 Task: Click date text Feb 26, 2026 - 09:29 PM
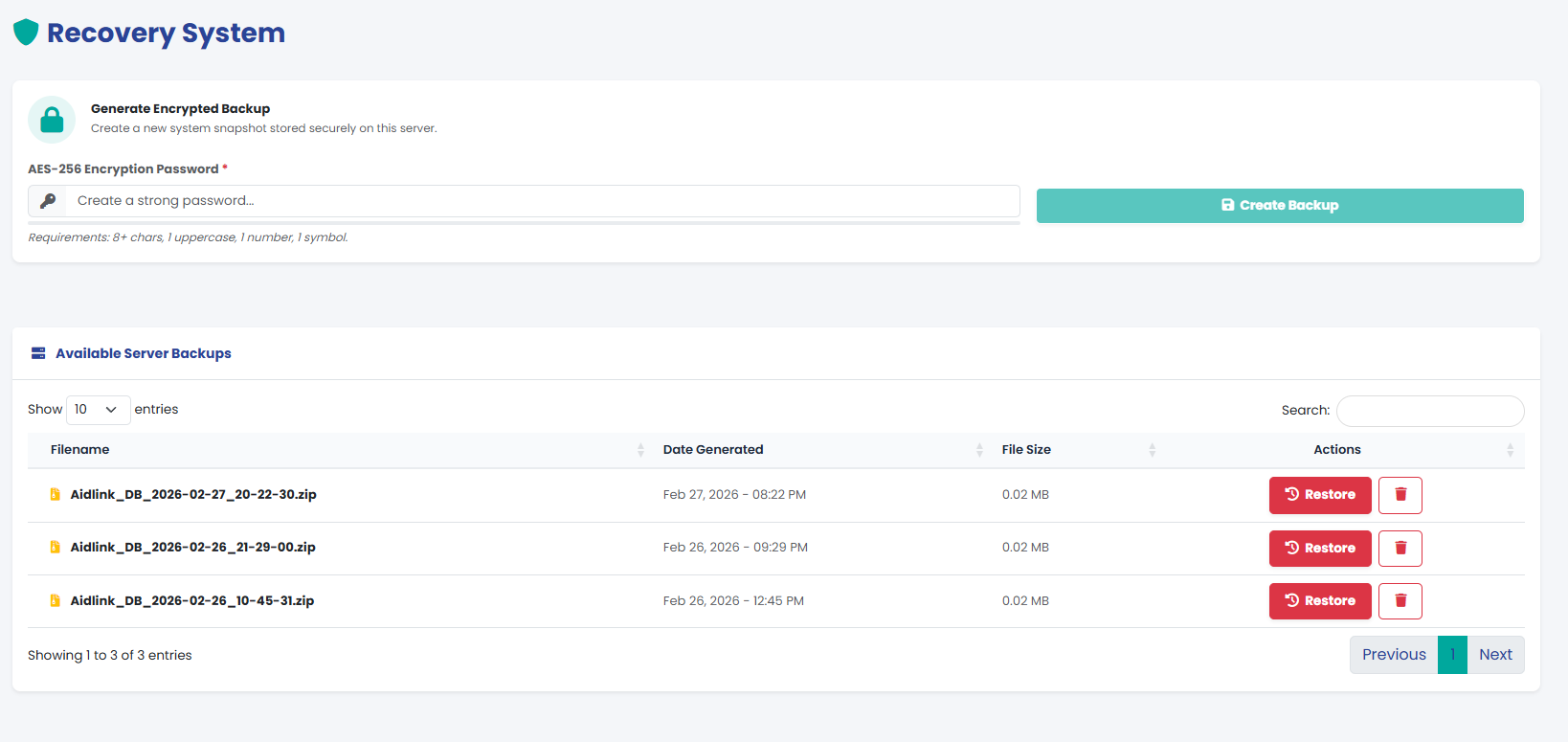click(735, 548)
